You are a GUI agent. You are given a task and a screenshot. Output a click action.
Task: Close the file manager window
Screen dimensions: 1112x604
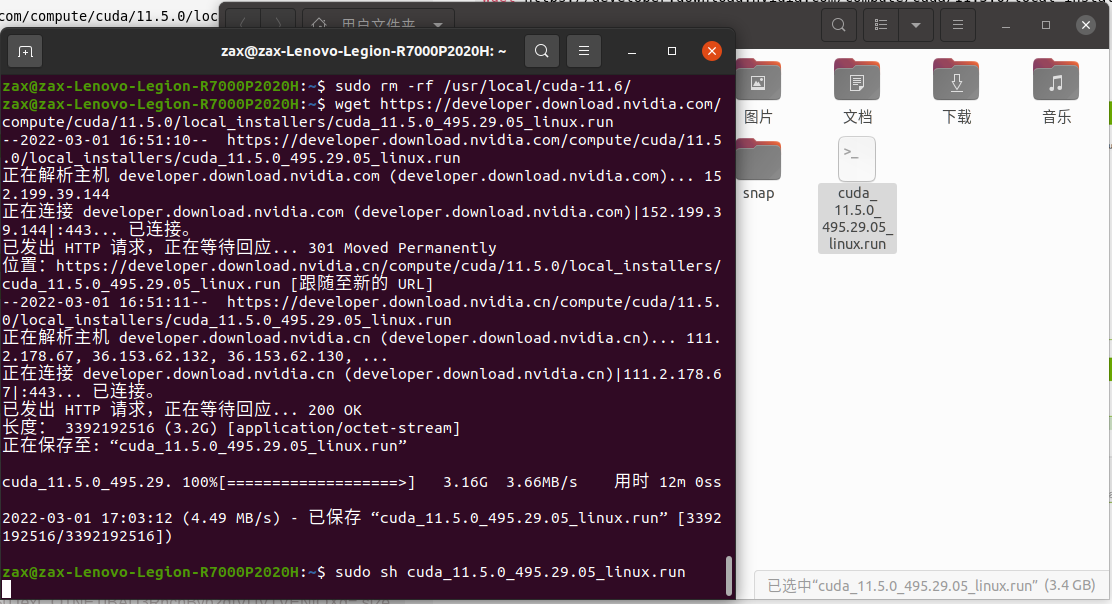pyautogui.click(x=1085, y=25)
